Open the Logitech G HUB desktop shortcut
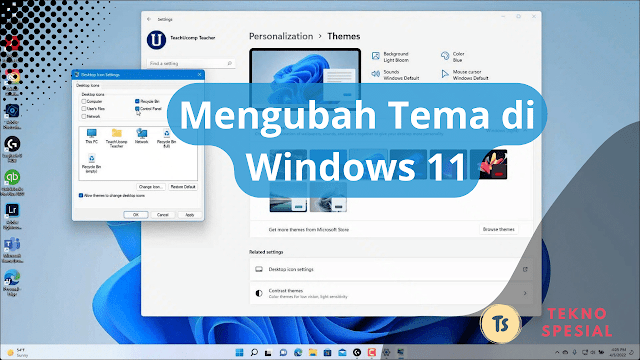The image size is (640, 360). click(12, 149)
